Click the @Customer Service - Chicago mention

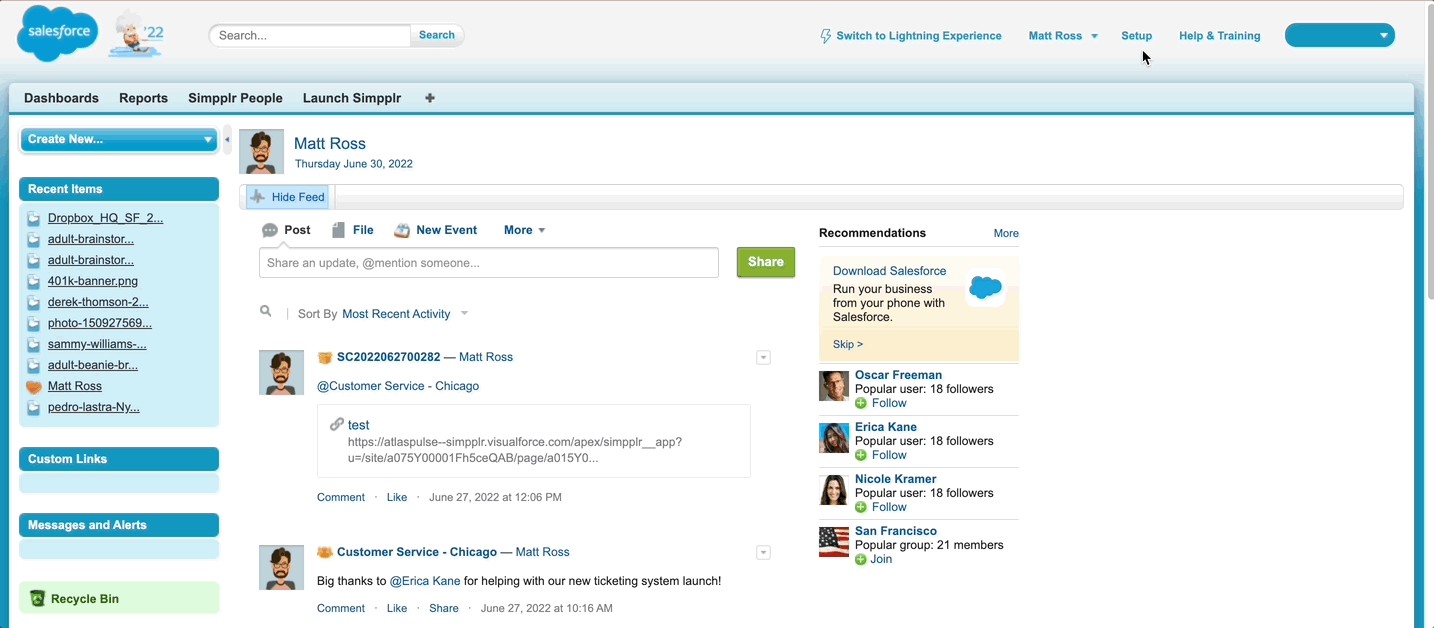click(398, 386)
